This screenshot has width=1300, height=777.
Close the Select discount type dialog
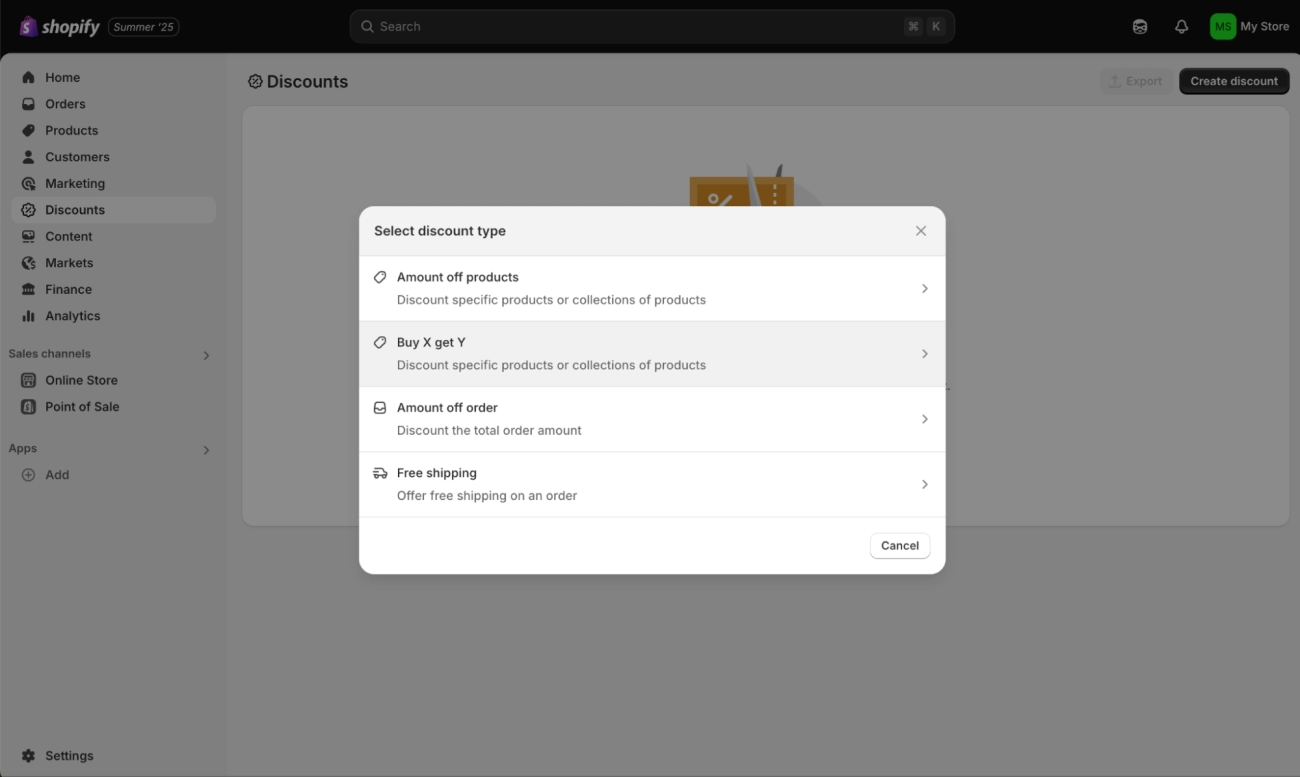point(921,231)
